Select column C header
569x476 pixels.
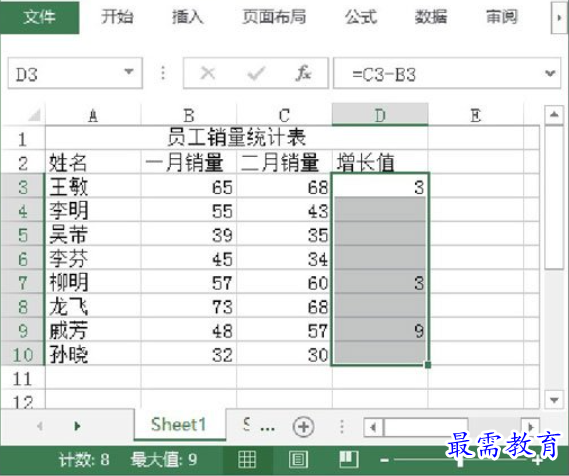point(284,115)
